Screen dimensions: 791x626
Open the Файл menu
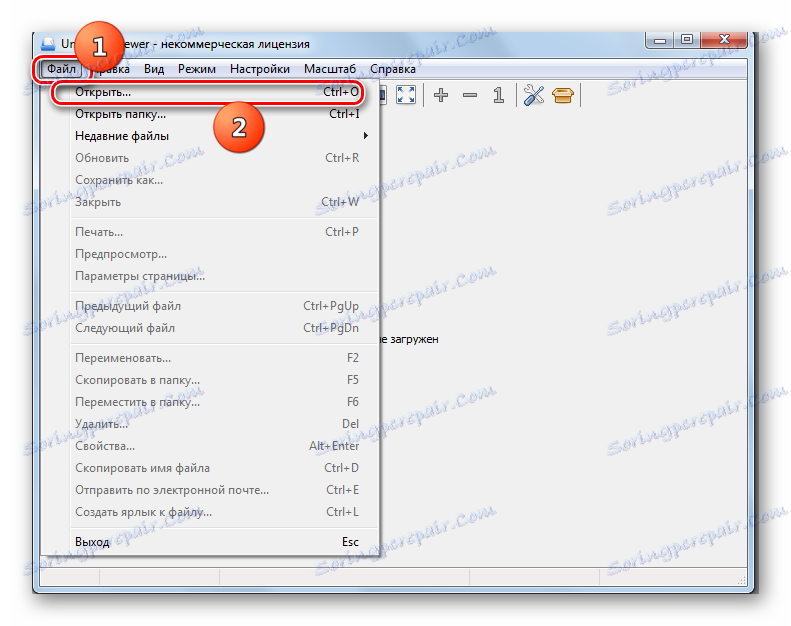click(x=61, y=69)
